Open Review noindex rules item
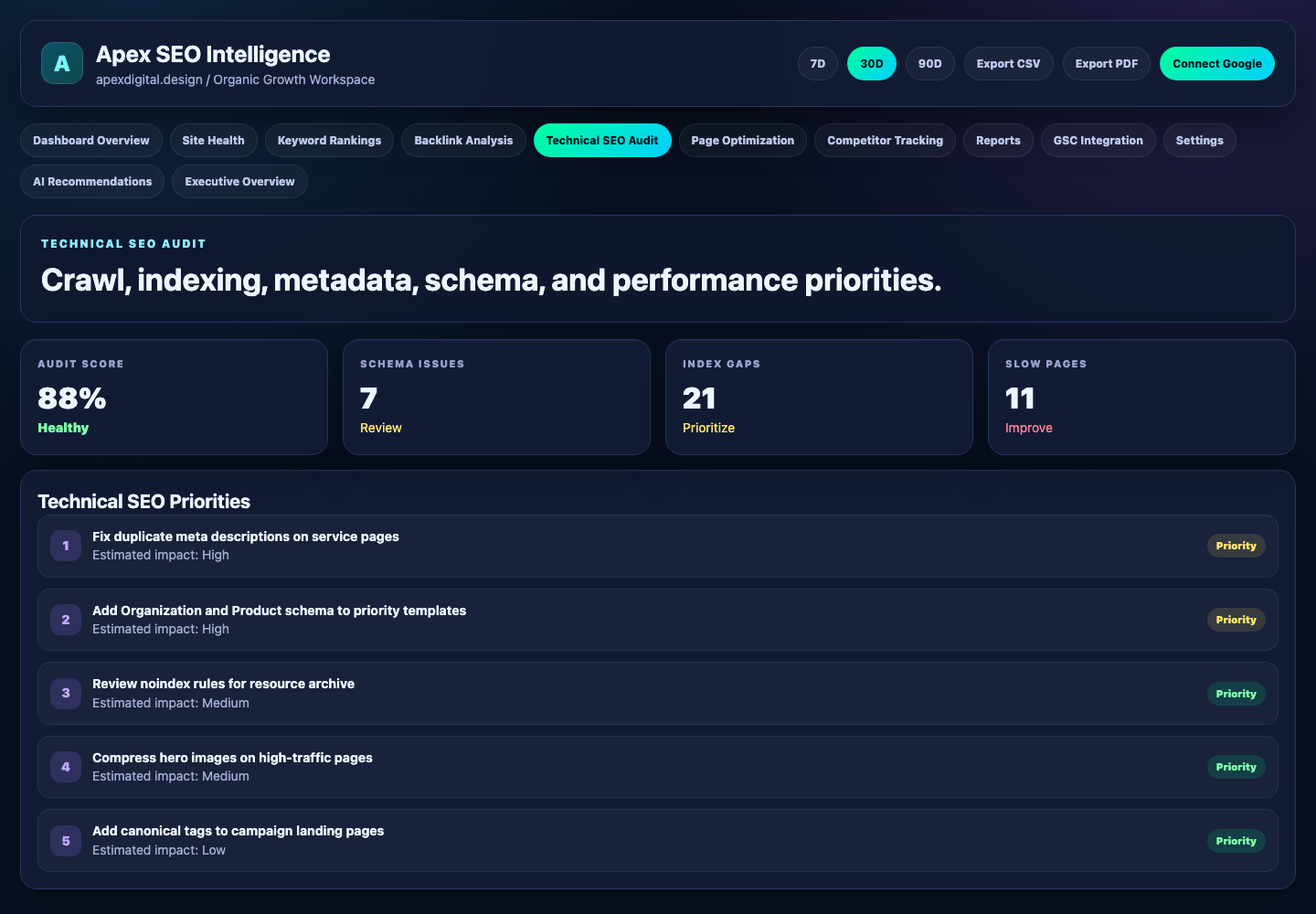 tap(658, 693)
